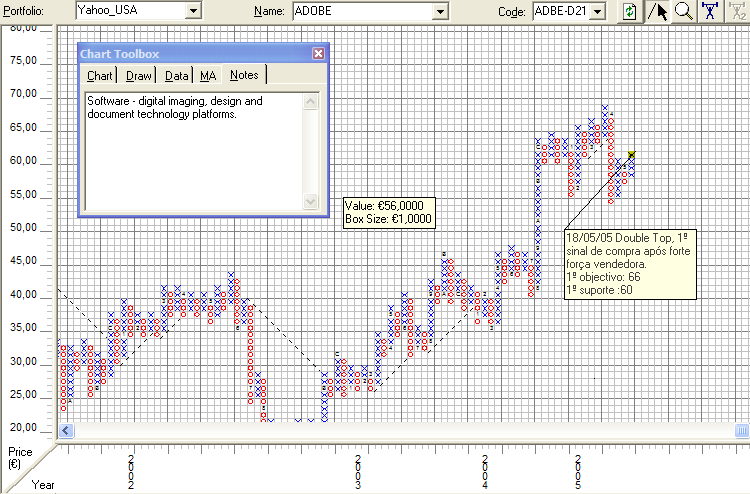750x494 pixels.
Task: Click the refresh chart data icon
Action: pyautogui.click(x=629, y=11)
